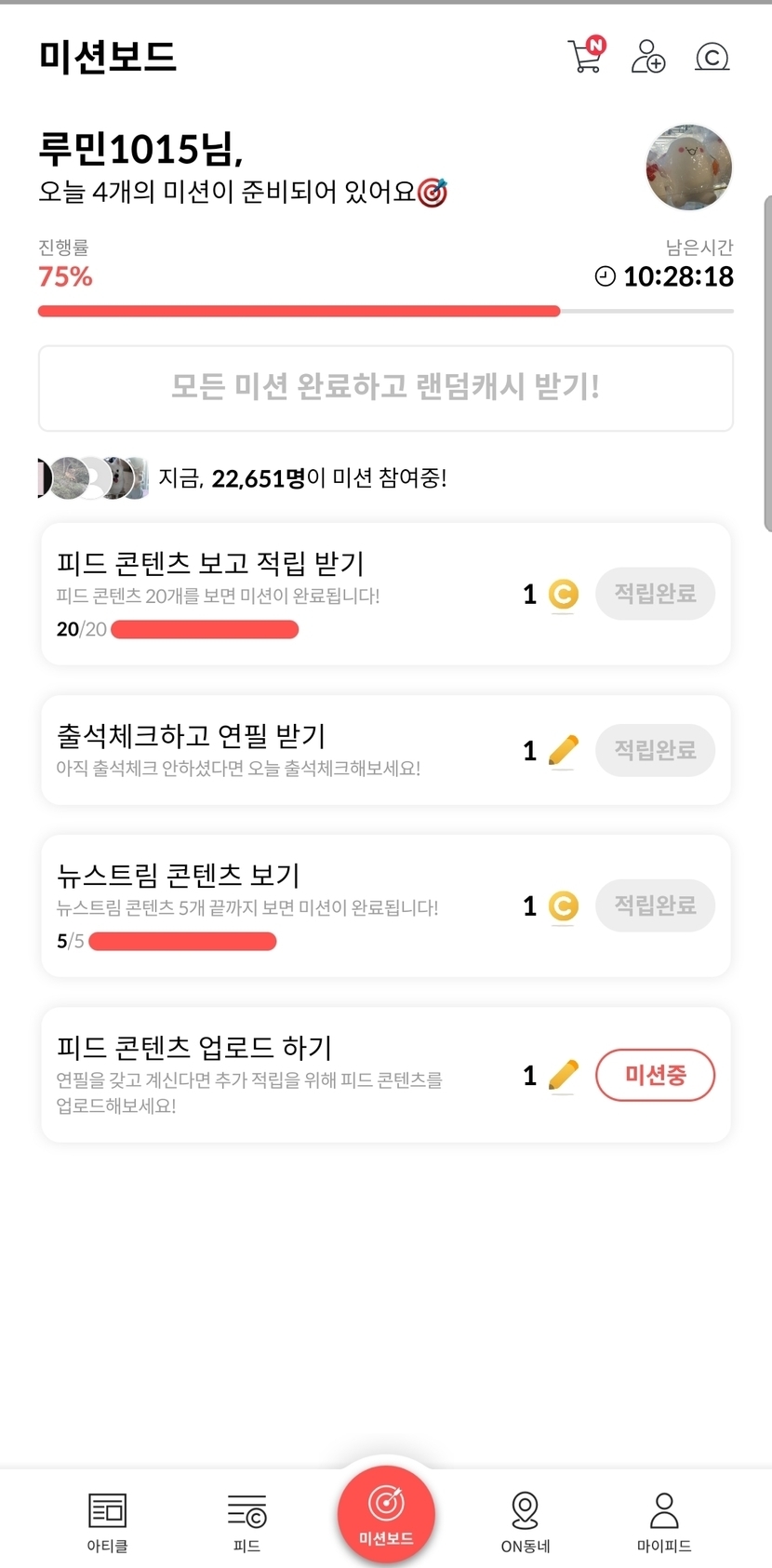This screenshot has height=1568, width=772.
Task: Open the ON동네 tab
Action: click(526, 1518)
